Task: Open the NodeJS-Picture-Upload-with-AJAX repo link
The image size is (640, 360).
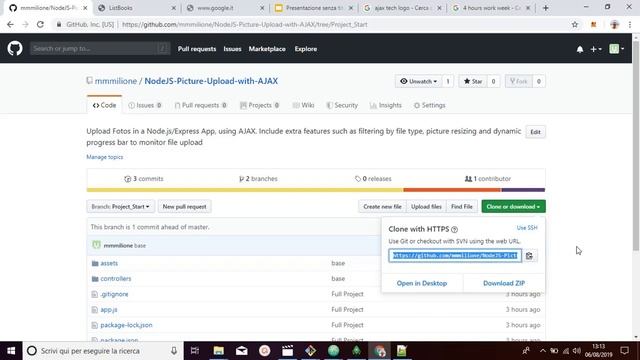Action: pos(211,81)
